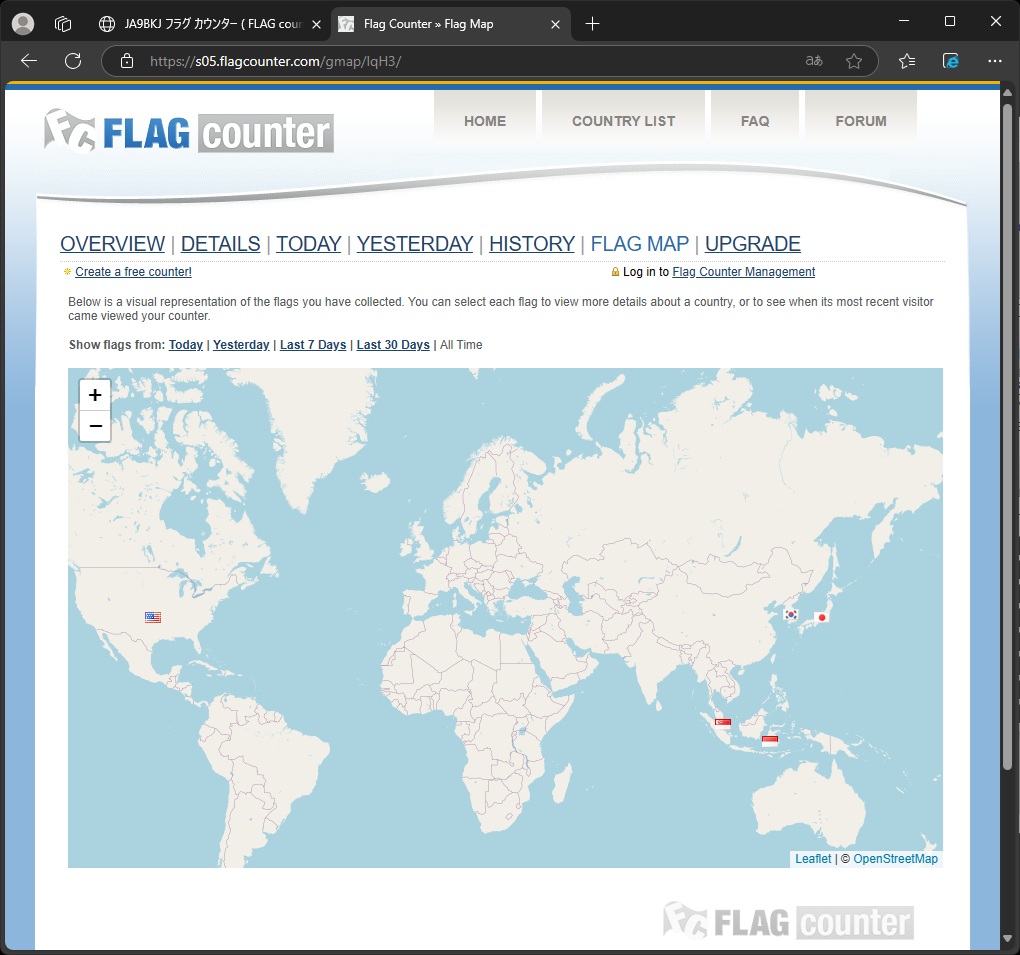This screenshot has width=1020, height=955.
Task: Open the FORUM navigation item
Action: 861,121
